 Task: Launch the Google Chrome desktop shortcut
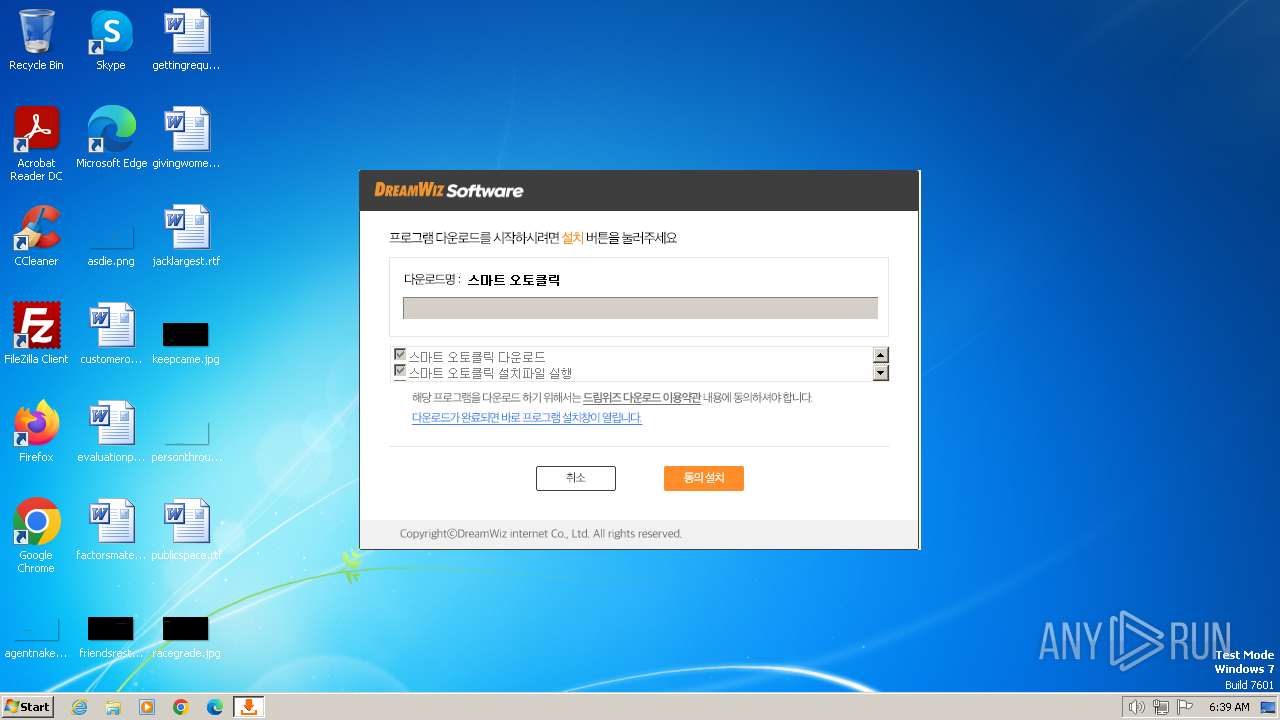click(36, 536)
